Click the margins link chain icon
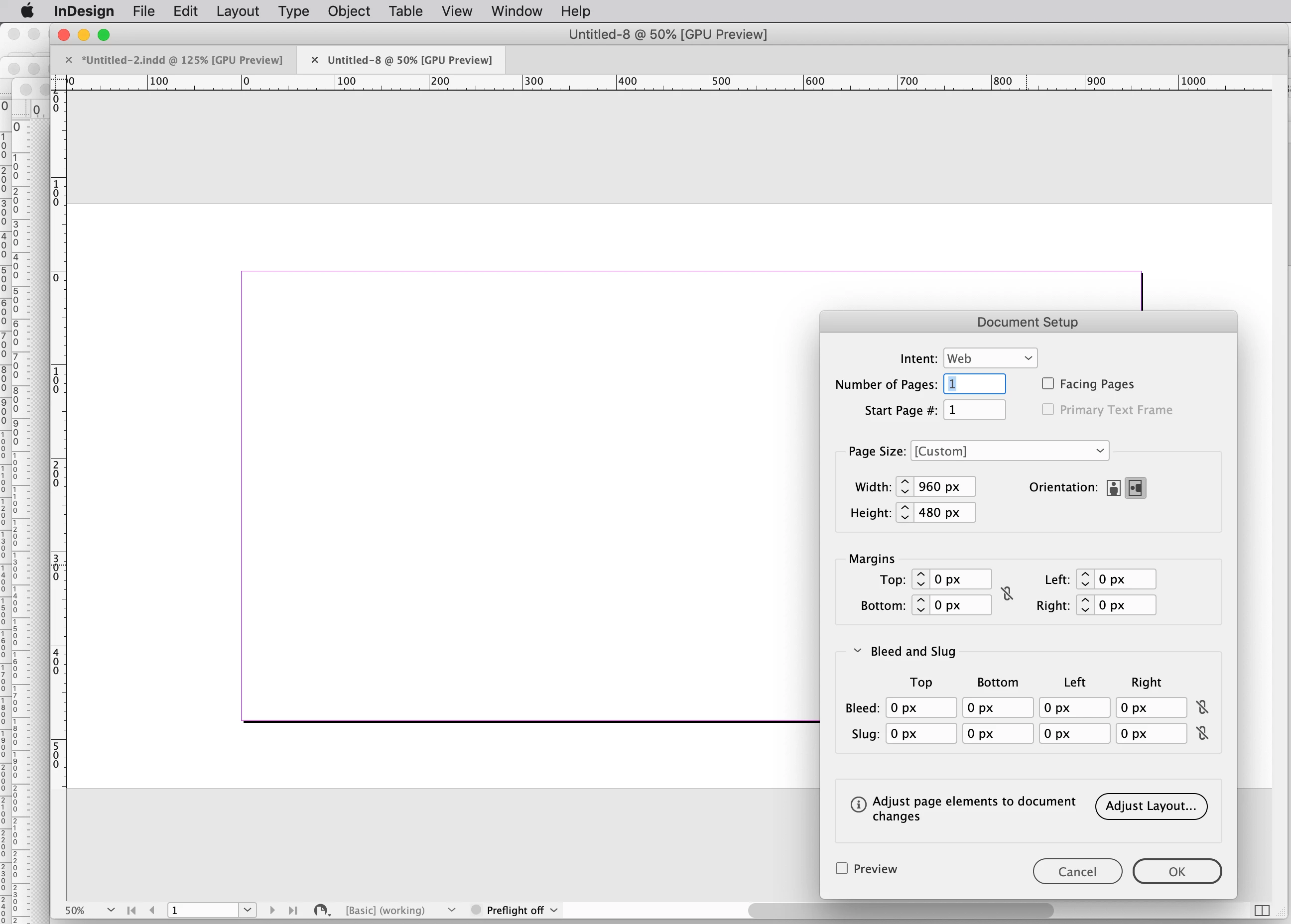1291x924 pixels. [x=1007, y=593]
